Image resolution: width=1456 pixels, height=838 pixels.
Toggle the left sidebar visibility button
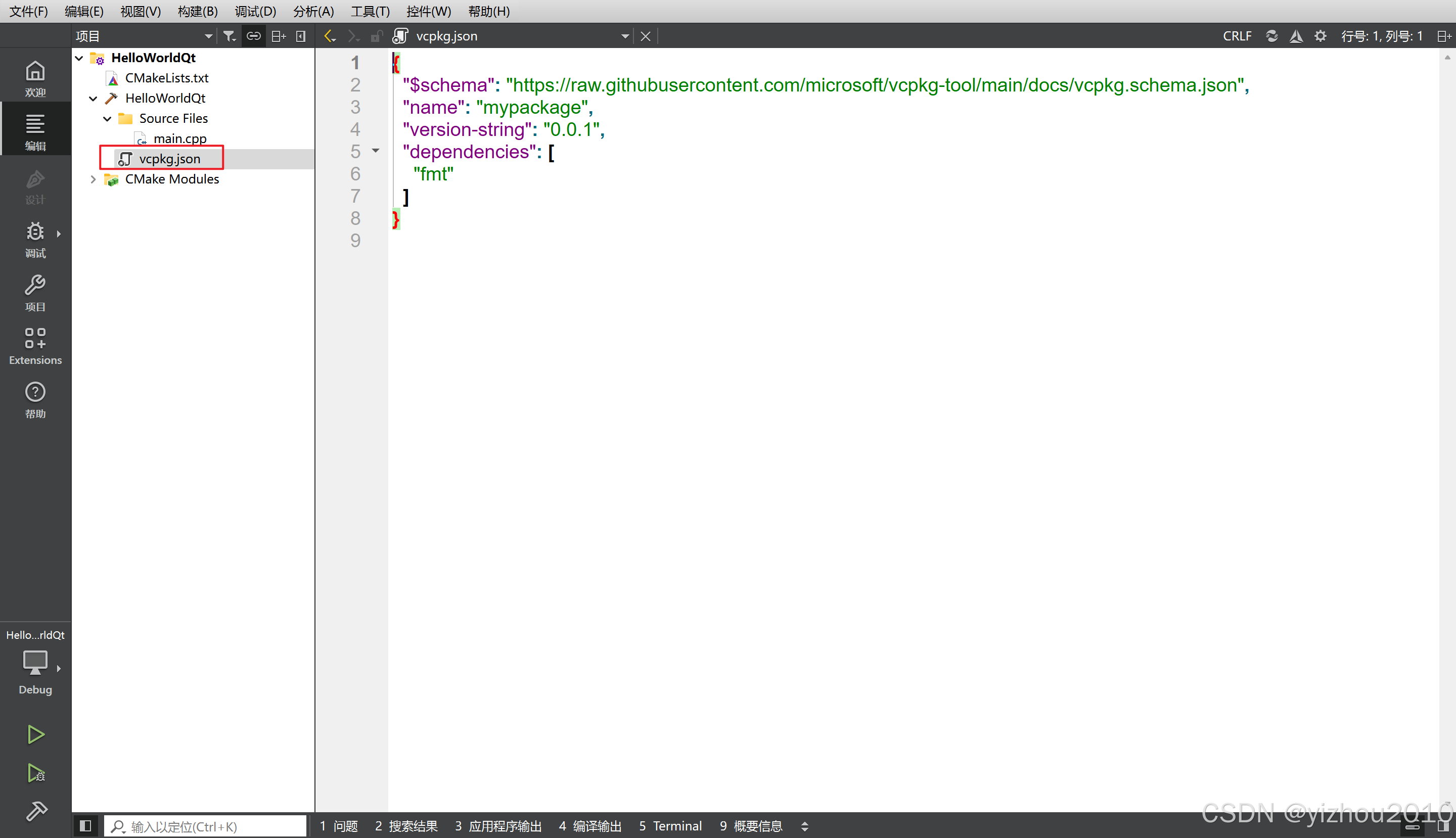click(x=85, y=826)
